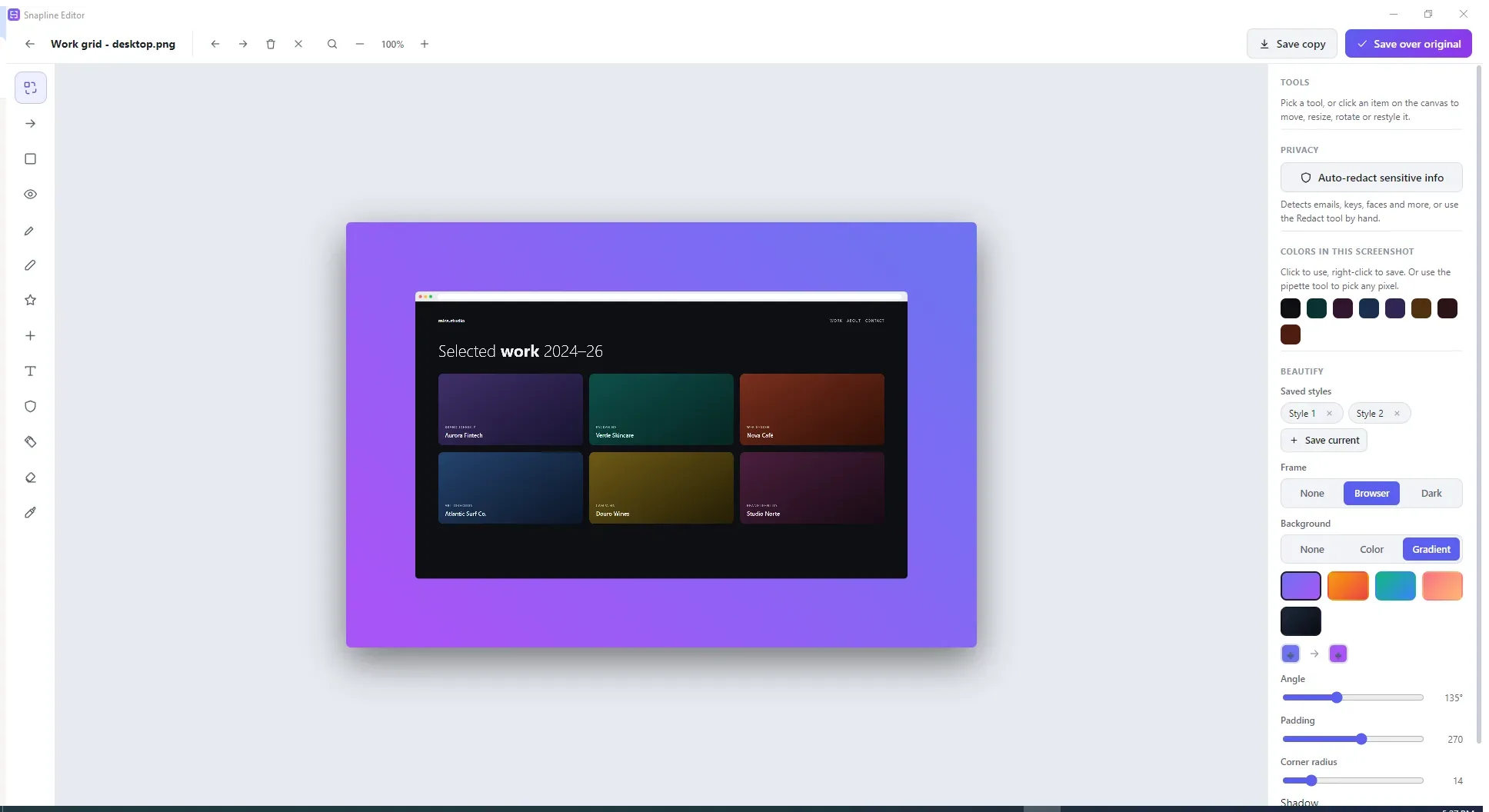Pick the dark teal screenshot color swatch

click(x=1317, y=308)
